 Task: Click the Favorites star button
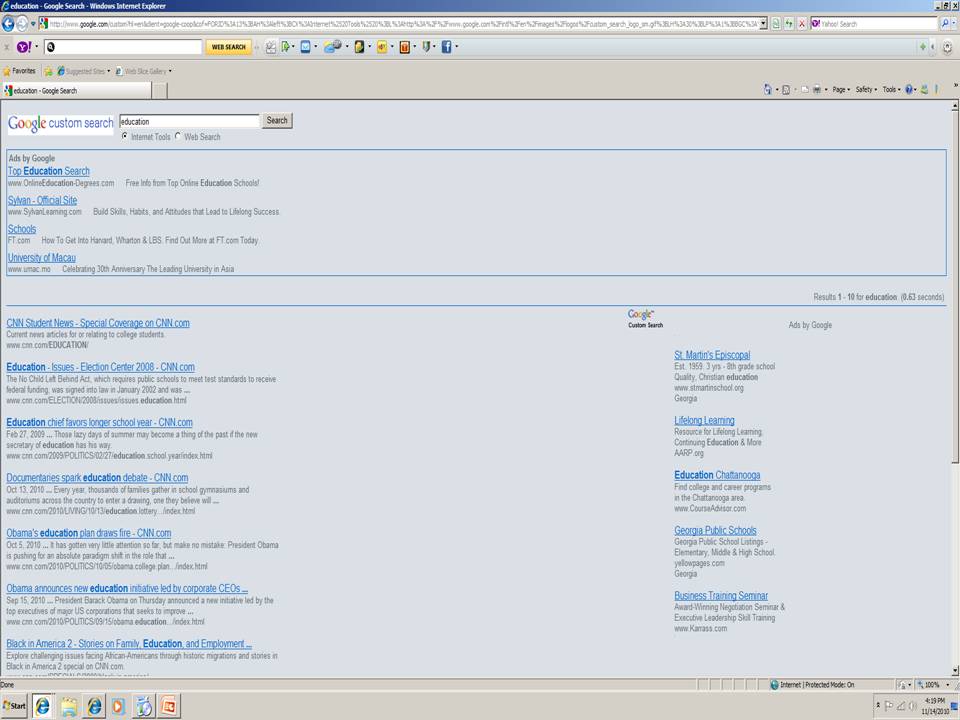[19, 71]
